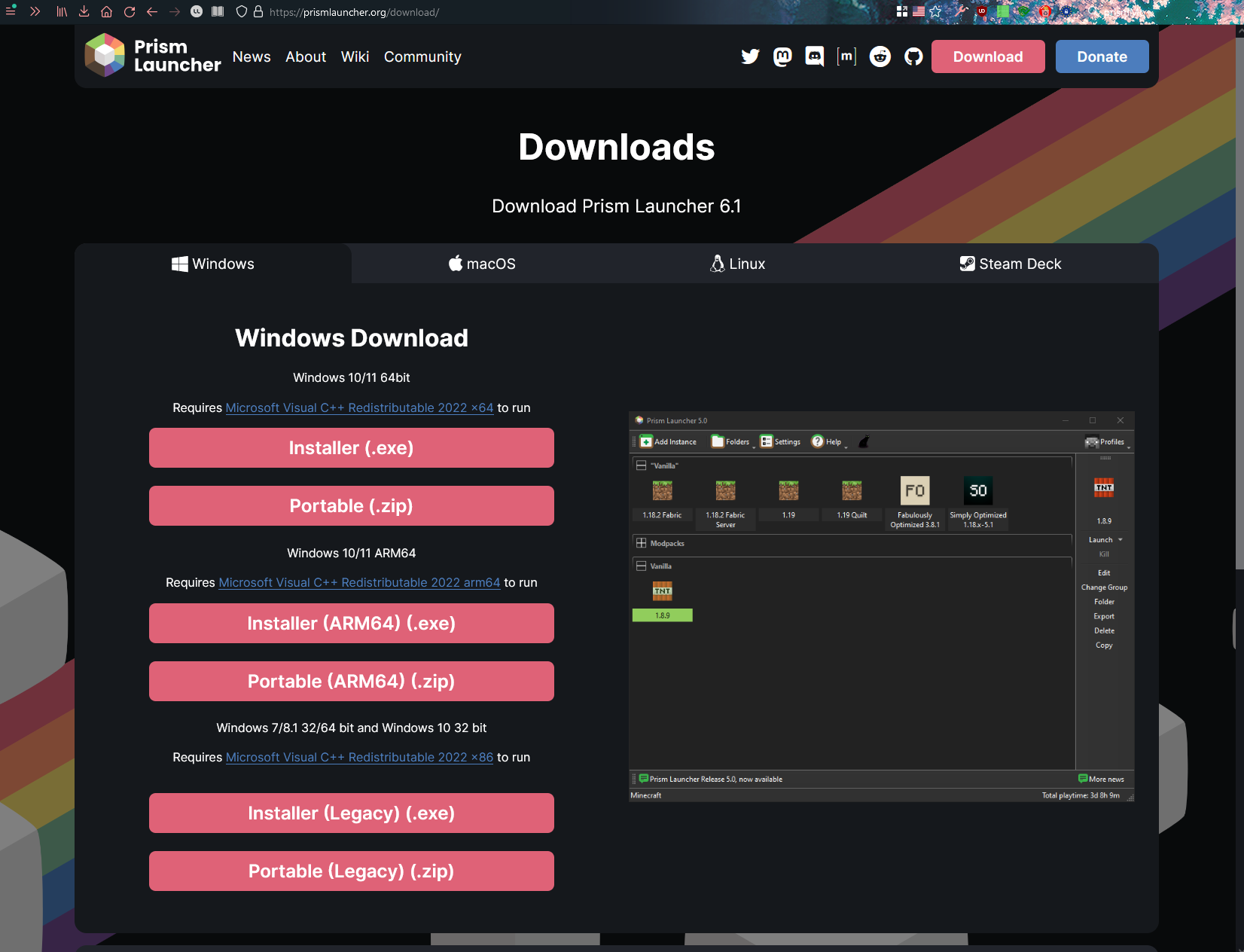The width and height of the screenshot is (1244, 952).
Task: Open Microsoft Visual C++ Redistributable 2022 x64 link
Action: coord(359,407)
